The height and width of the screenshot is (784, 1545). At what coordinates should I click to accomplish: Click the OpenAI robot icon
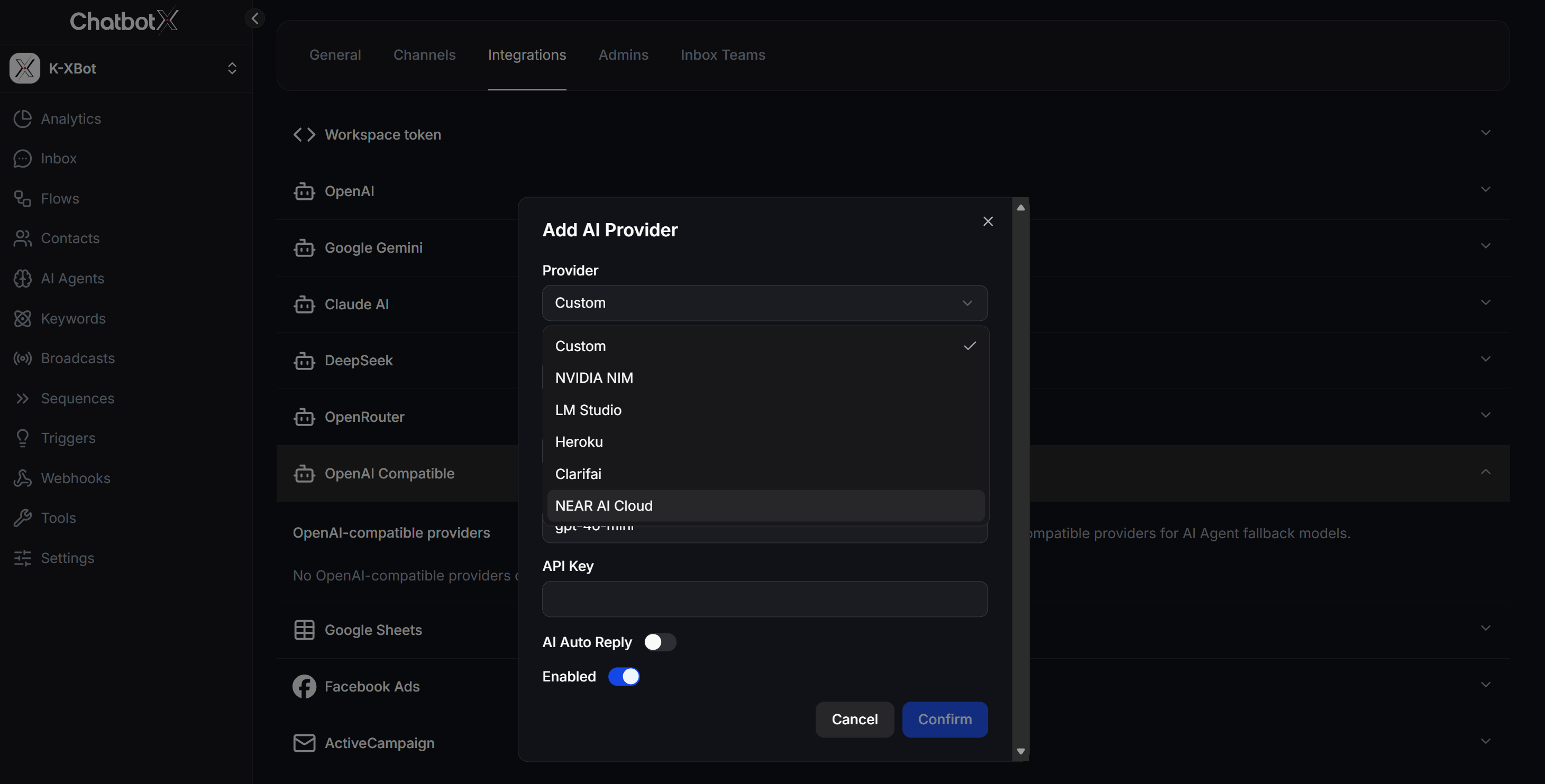(304, 191)
